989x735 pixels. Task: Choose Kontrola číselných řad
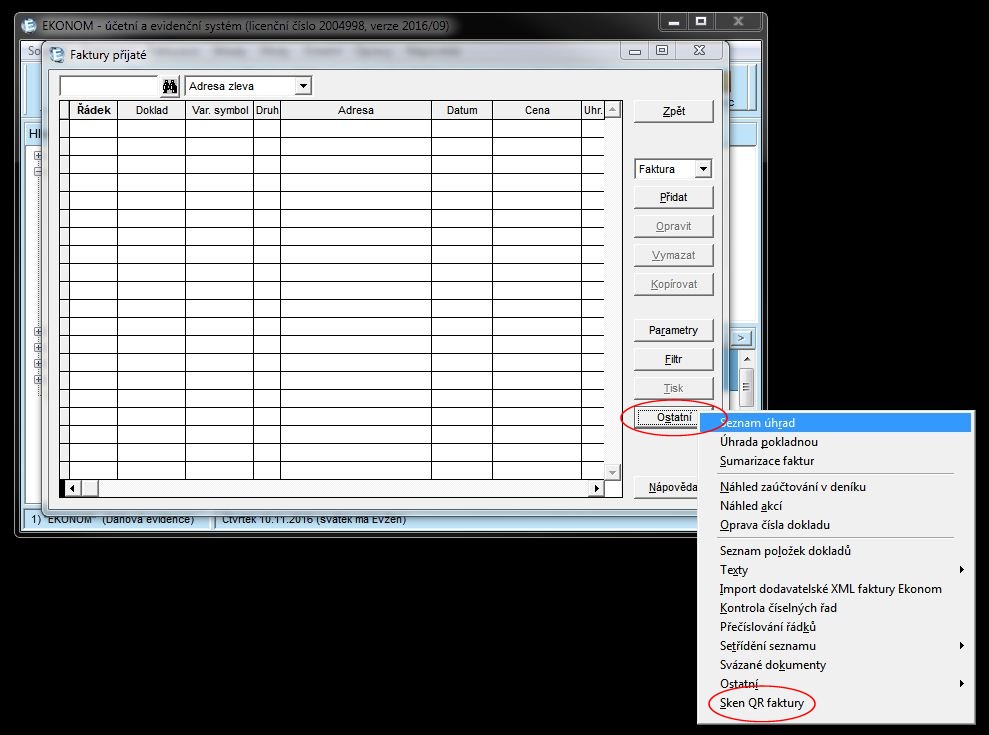836,607
